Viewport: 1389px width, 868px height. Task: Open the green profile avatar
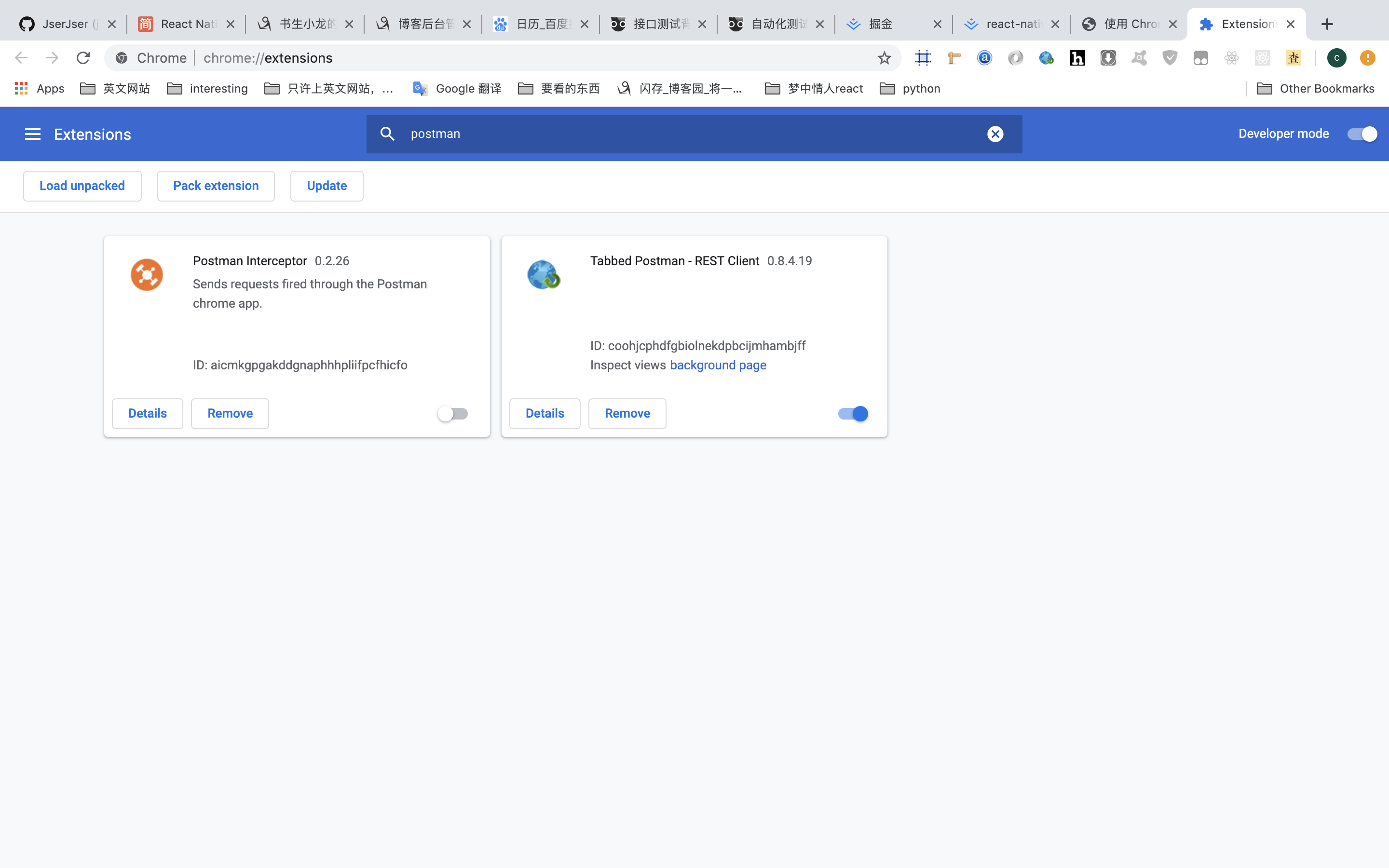click(x=1337, y=58)
